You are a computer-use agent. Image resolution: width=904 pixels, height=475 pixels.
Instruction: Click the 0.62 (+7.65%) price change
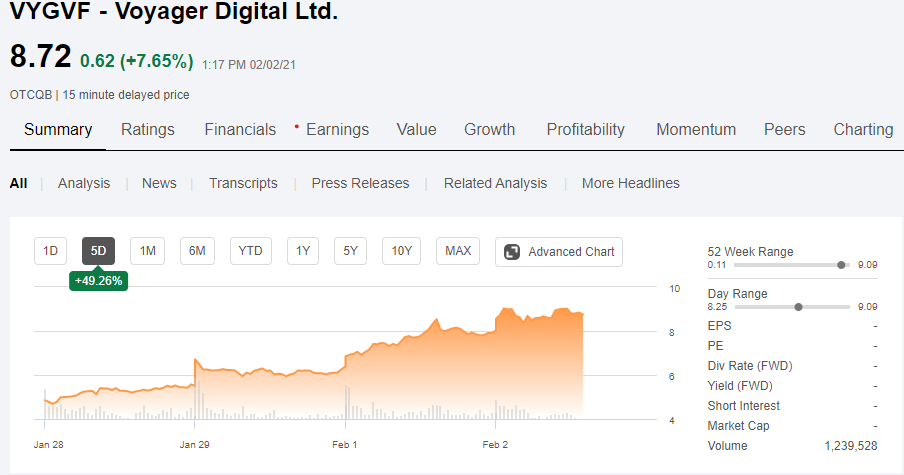[137, 61]
